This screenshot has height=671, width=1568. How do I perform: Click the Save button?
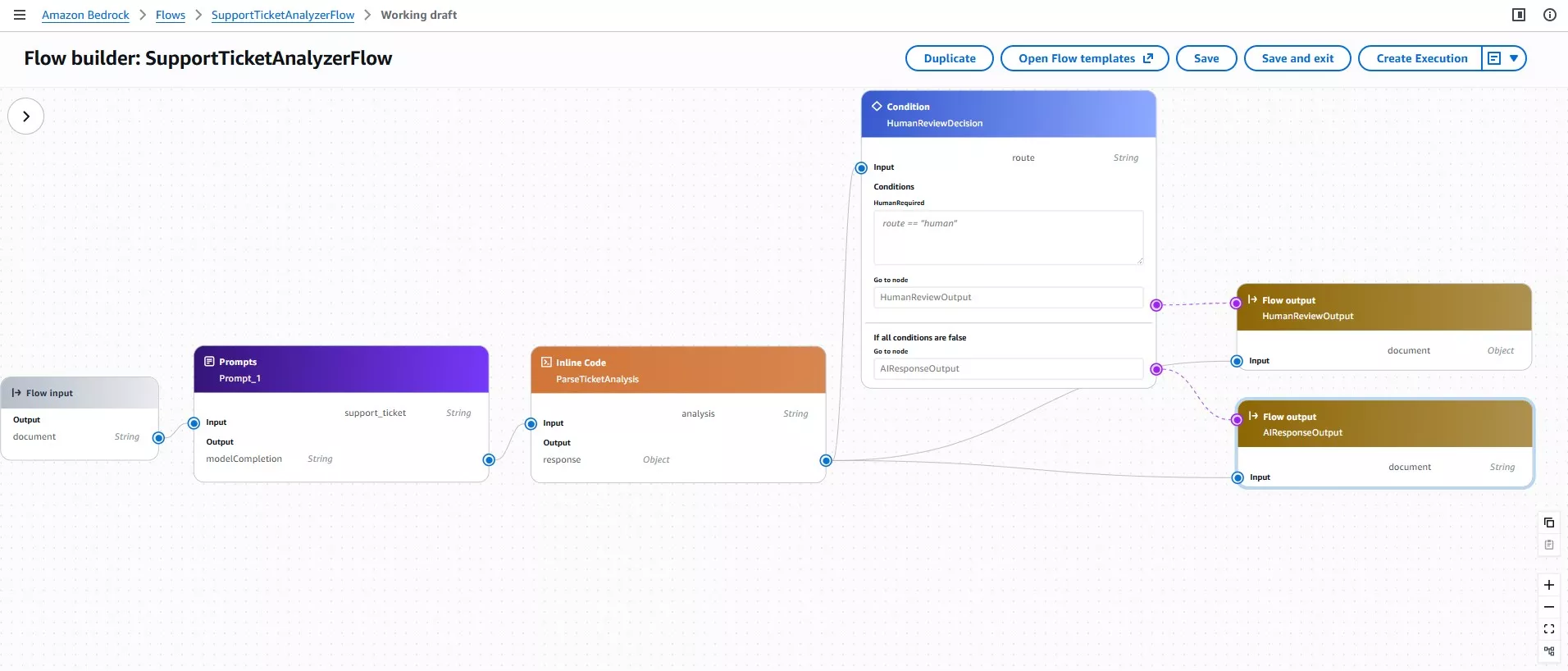pos(1206,58)
